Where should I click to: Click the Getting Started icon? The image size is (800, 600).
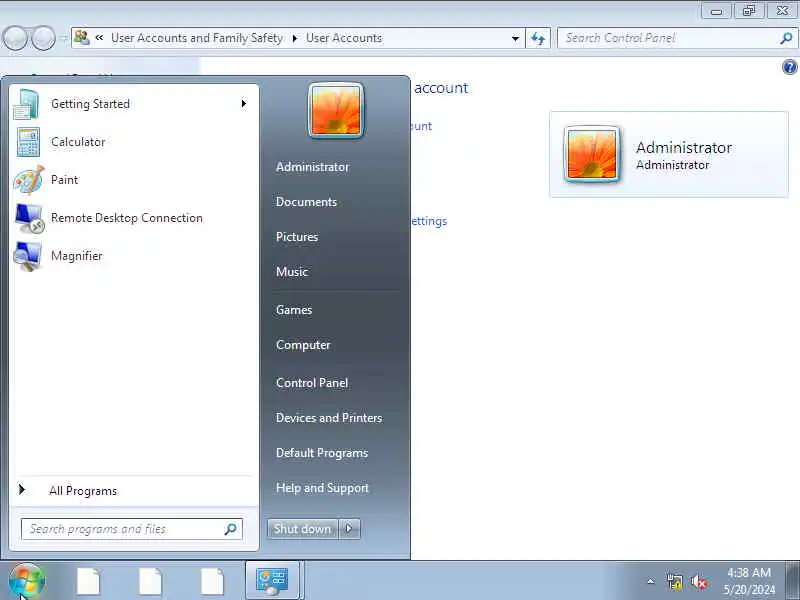(27, 104)
